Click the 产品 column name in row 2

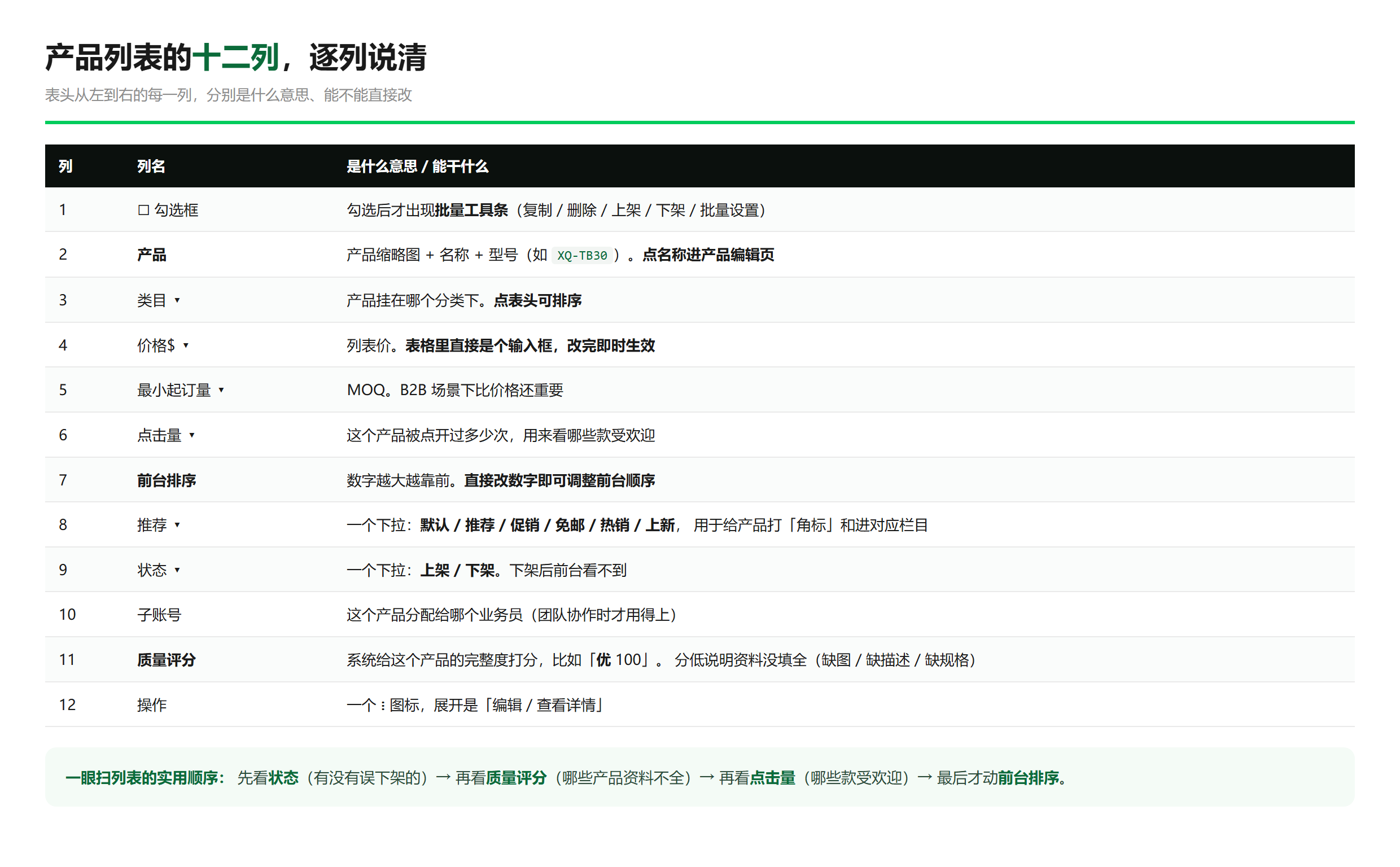(x=151, y=255)
